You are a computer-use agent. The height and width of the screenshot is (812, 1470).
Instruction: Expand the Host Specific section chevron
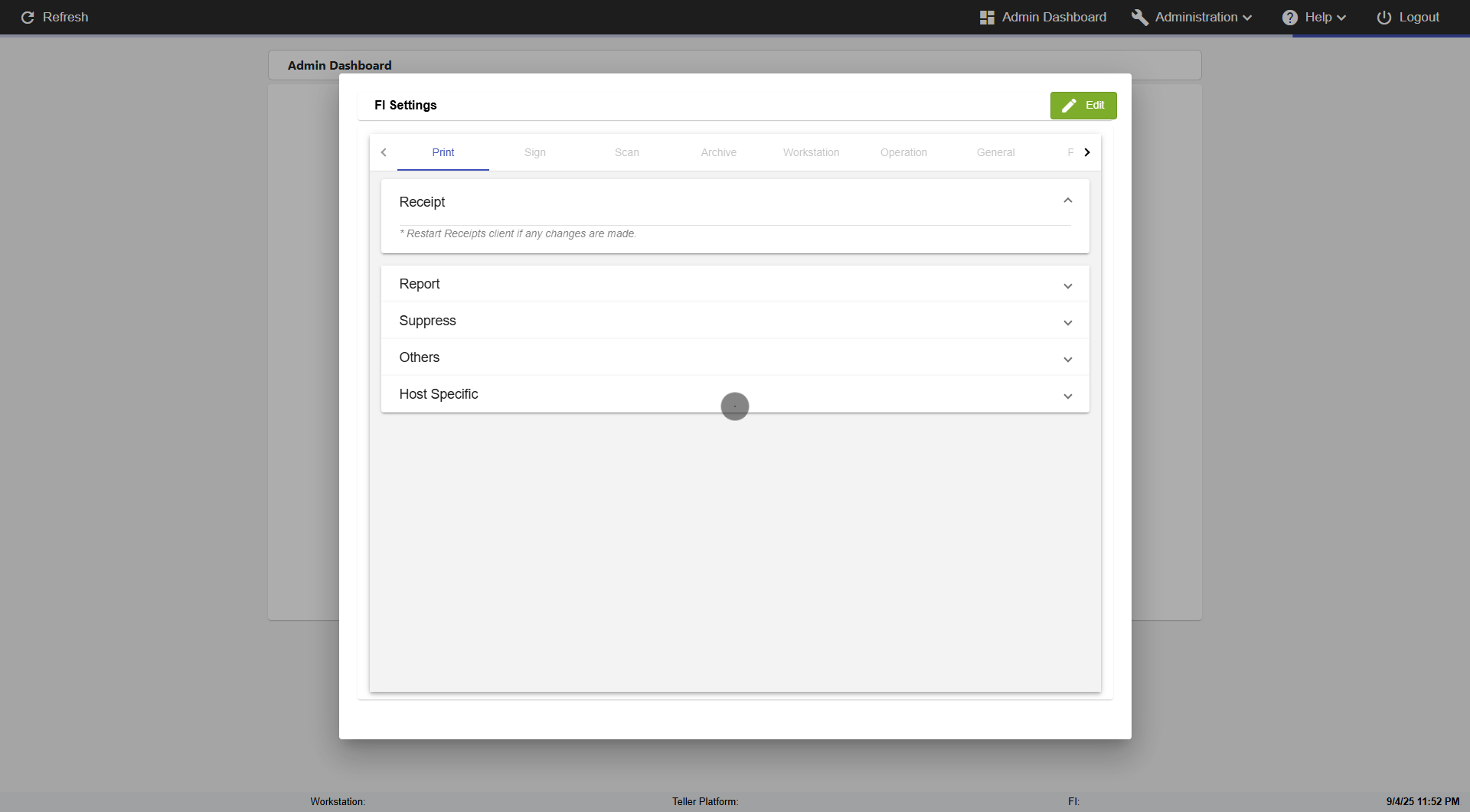click(1068, 396)
